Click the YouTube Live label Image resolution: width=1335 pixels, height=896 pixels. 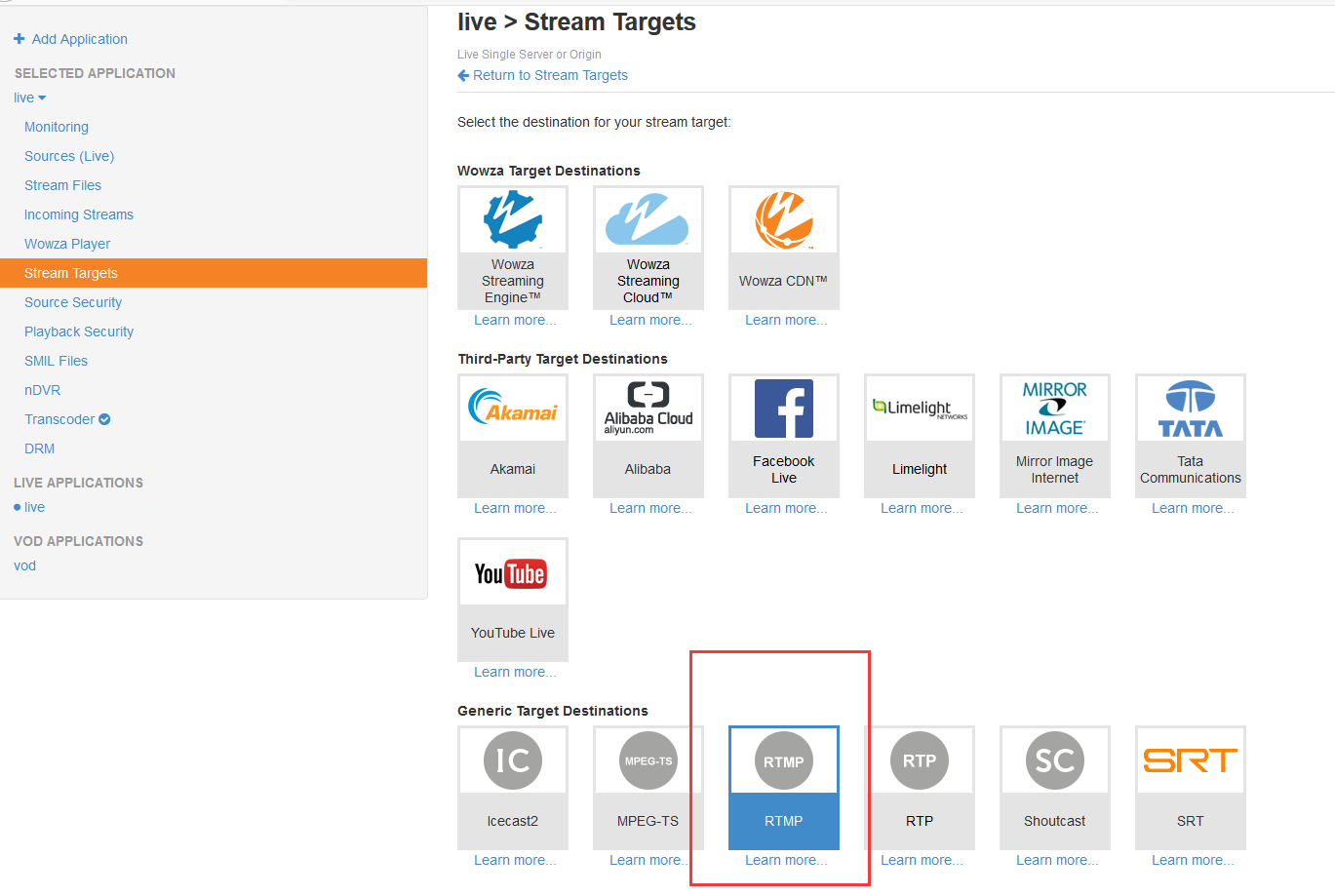tap(513, 633)
